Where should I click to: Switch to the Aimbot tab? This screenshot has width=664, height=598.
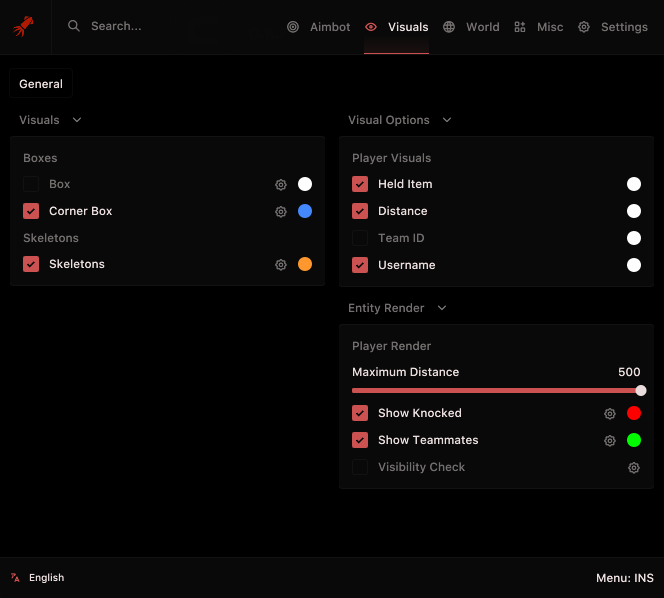click(x=318, y=27)
